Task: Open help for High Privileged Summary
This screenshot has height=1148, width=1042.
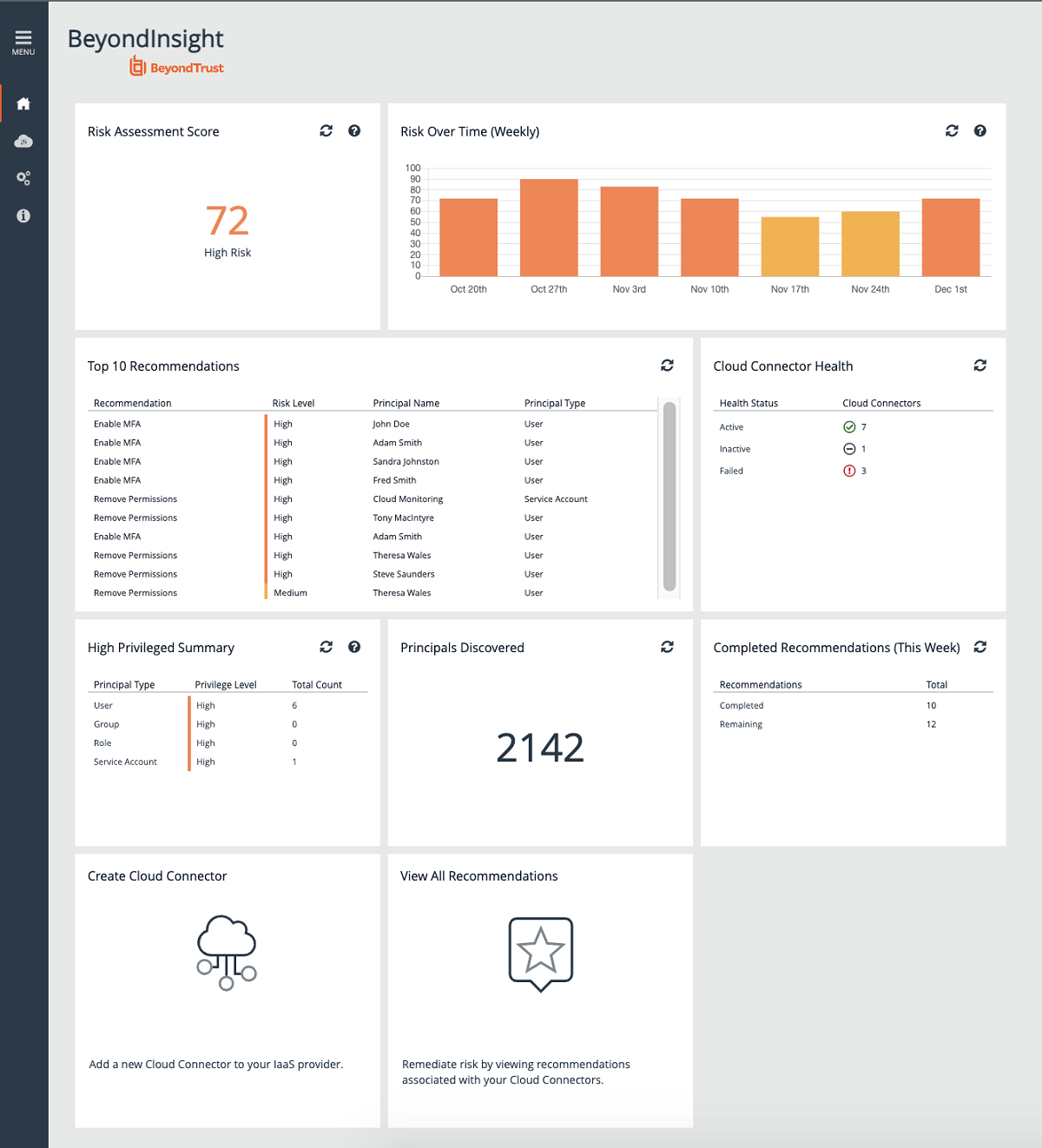Action: (354, 647)
